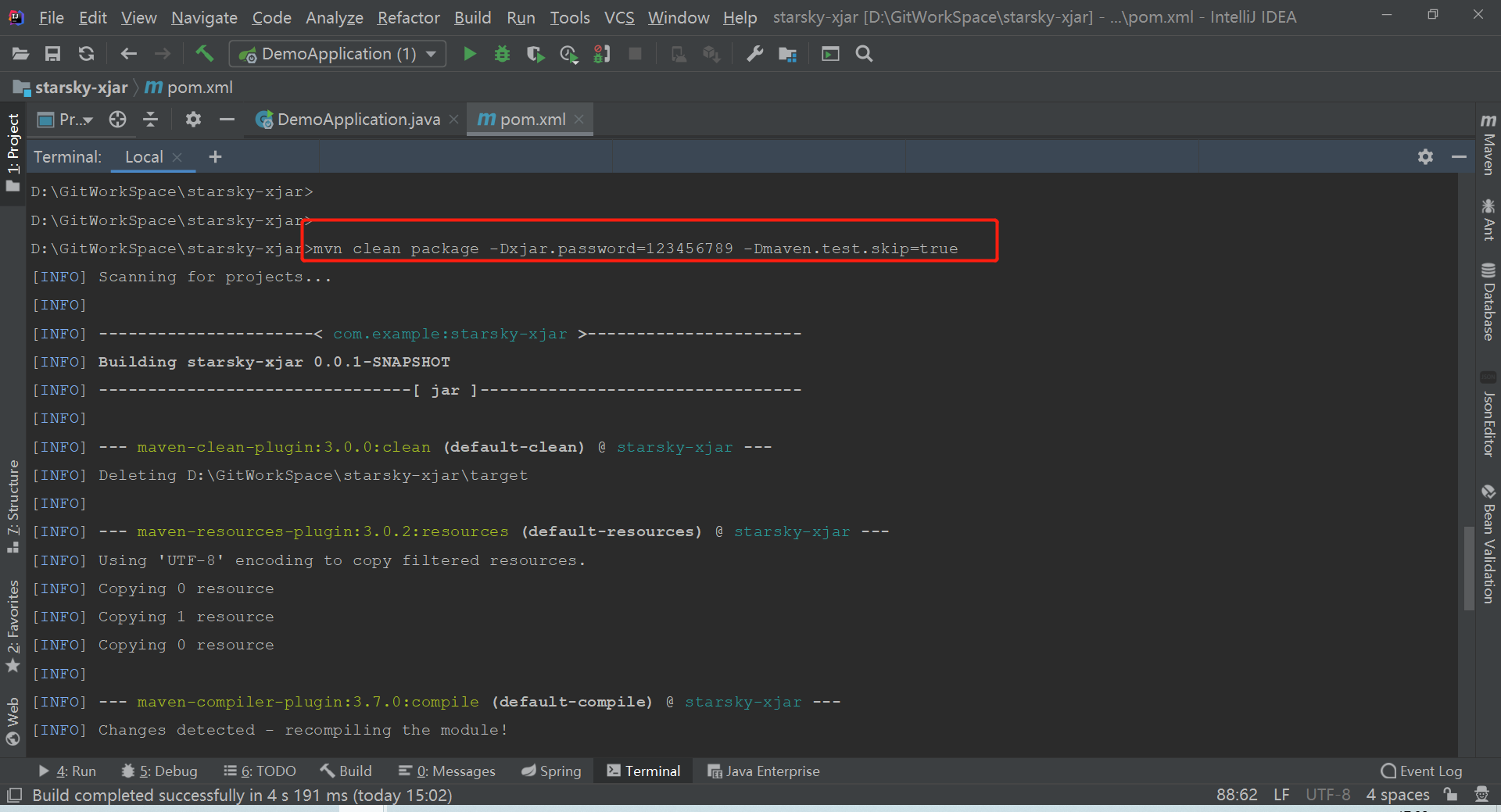Open the inspector hat icon in status bar
Viewport: 1501px width, 812px height.
point(1481,795)
